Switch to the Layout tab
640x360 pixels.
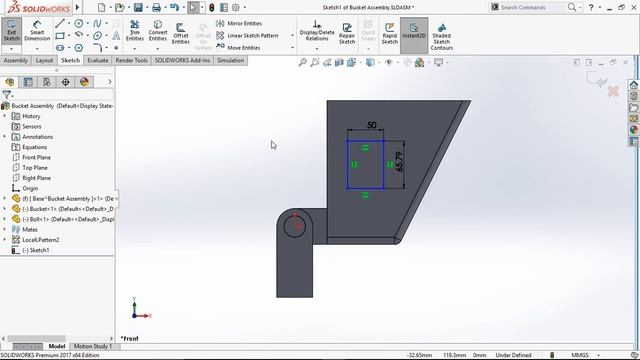point(44,60)
